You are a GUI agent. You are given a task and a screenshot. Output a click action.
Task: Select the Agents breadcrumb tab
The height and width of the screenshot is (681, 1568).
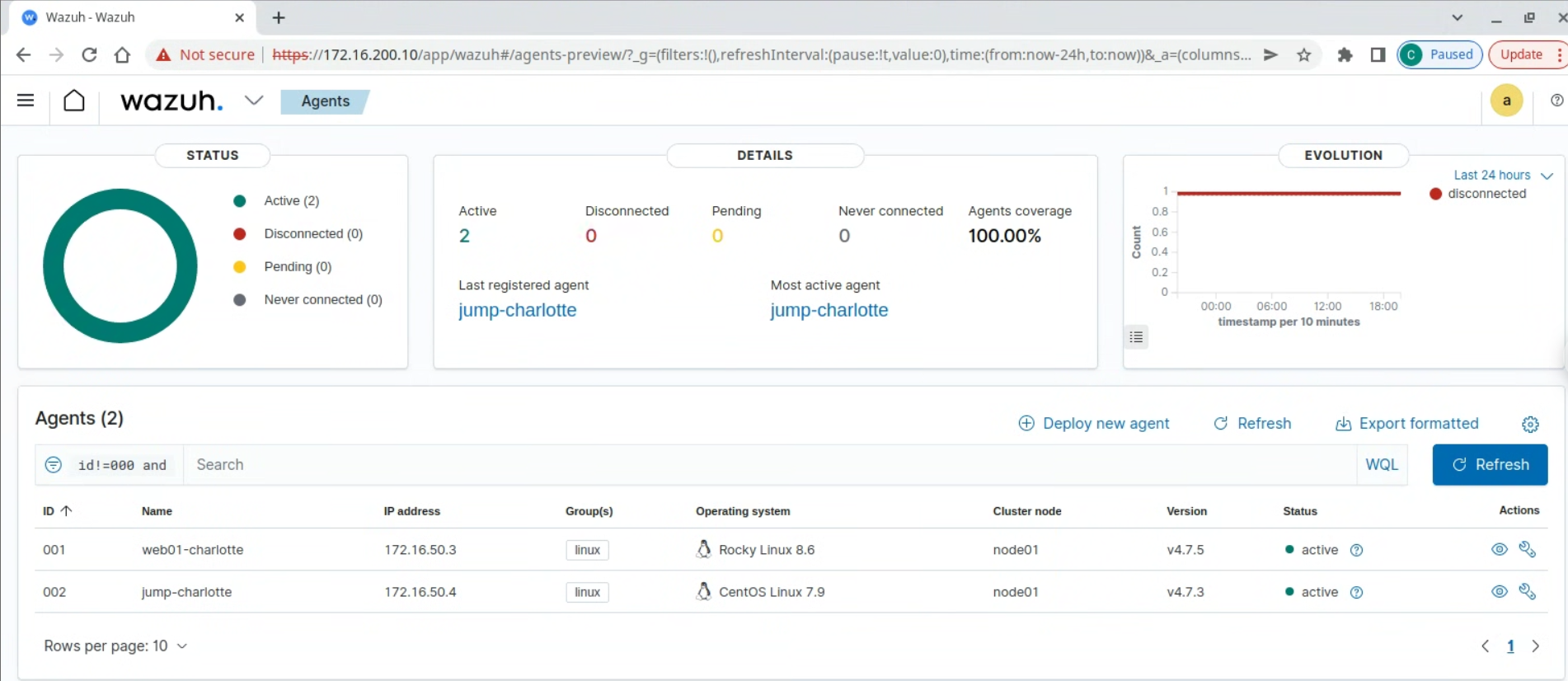click(x=325, y=101)
